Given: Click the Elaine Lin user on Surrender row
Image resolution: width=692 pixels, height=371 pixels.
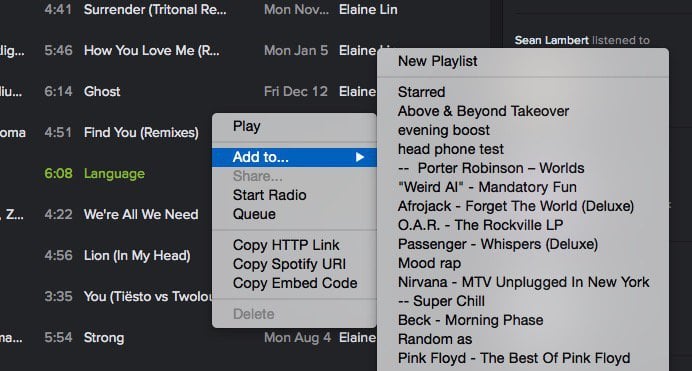Looking at the screenshot, I should tap(368, 9).
